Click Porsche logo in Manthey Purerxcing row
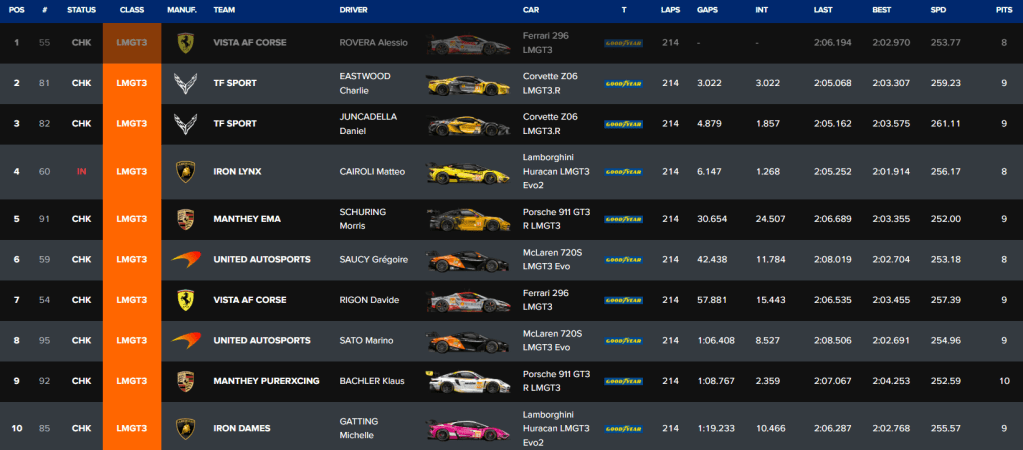 pos(185,381)
